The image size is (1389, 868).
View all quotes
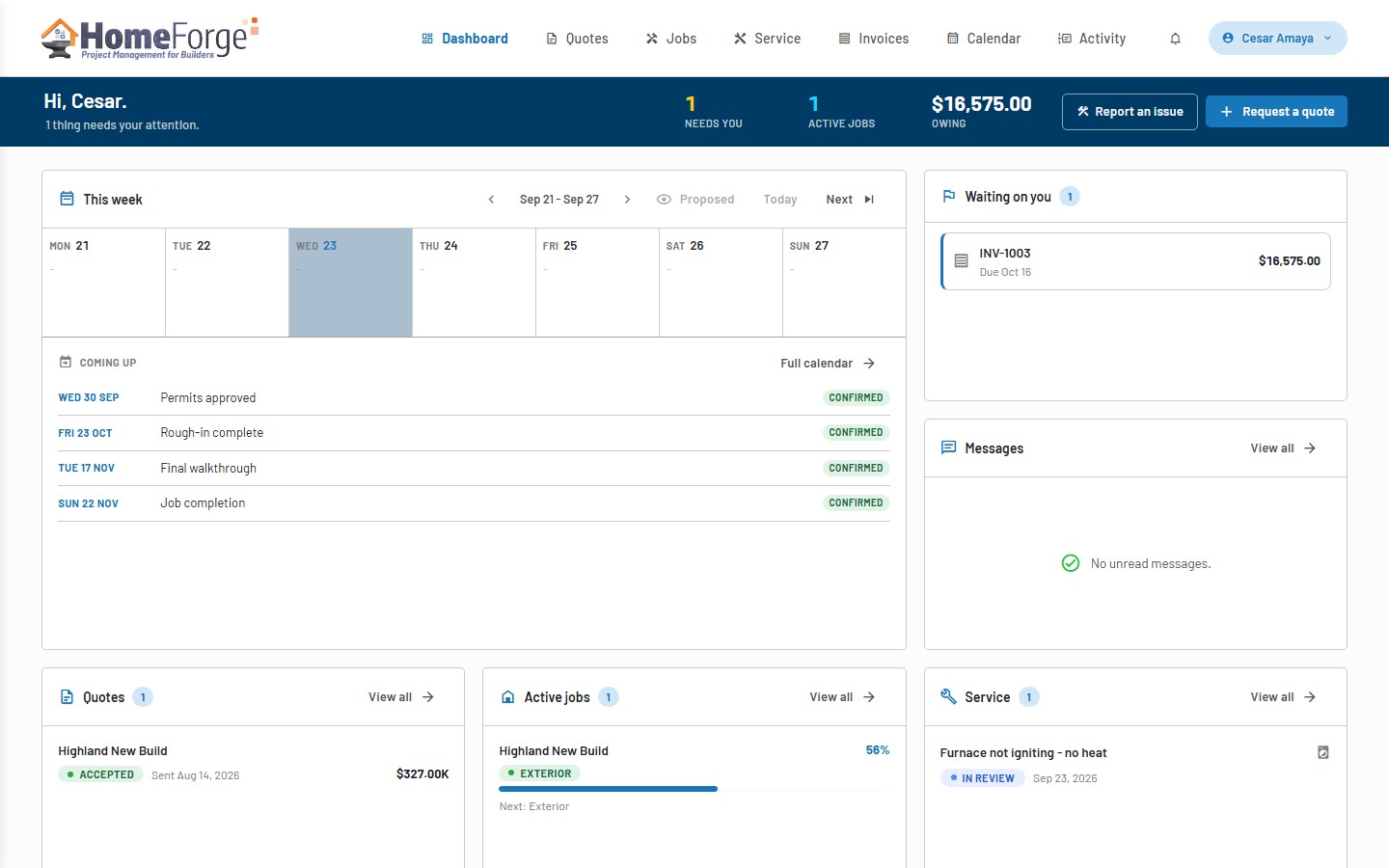point(401,697)
